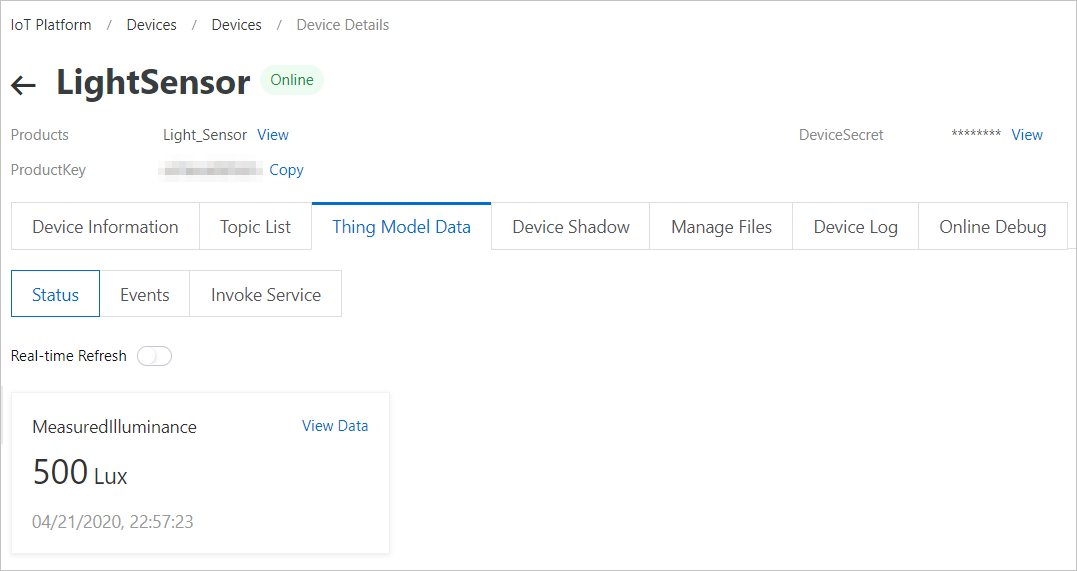Image resolution: width=1077 pixels, height=571 pixels.
Task: Navigate to IoT Platform breadcrumb
Action: point(51,25)
